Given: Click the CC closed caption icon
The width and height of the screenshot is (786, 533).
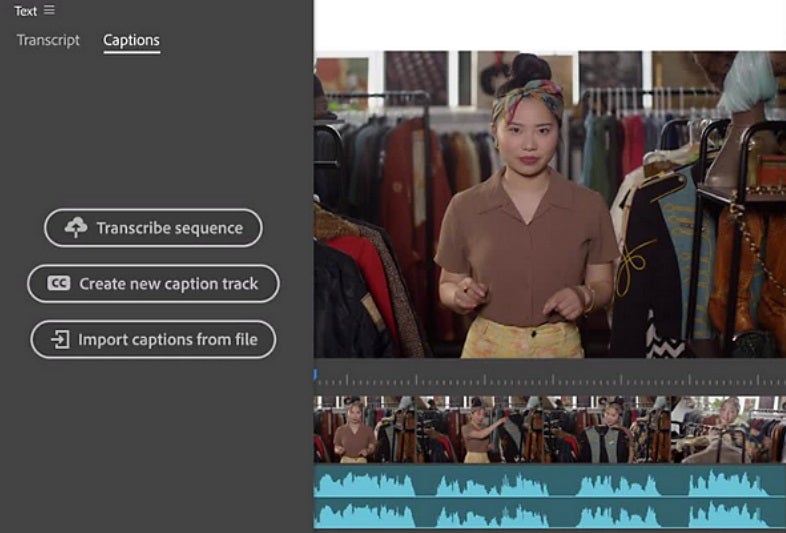Looking at the screenshot, I should (x=59, y=284).
